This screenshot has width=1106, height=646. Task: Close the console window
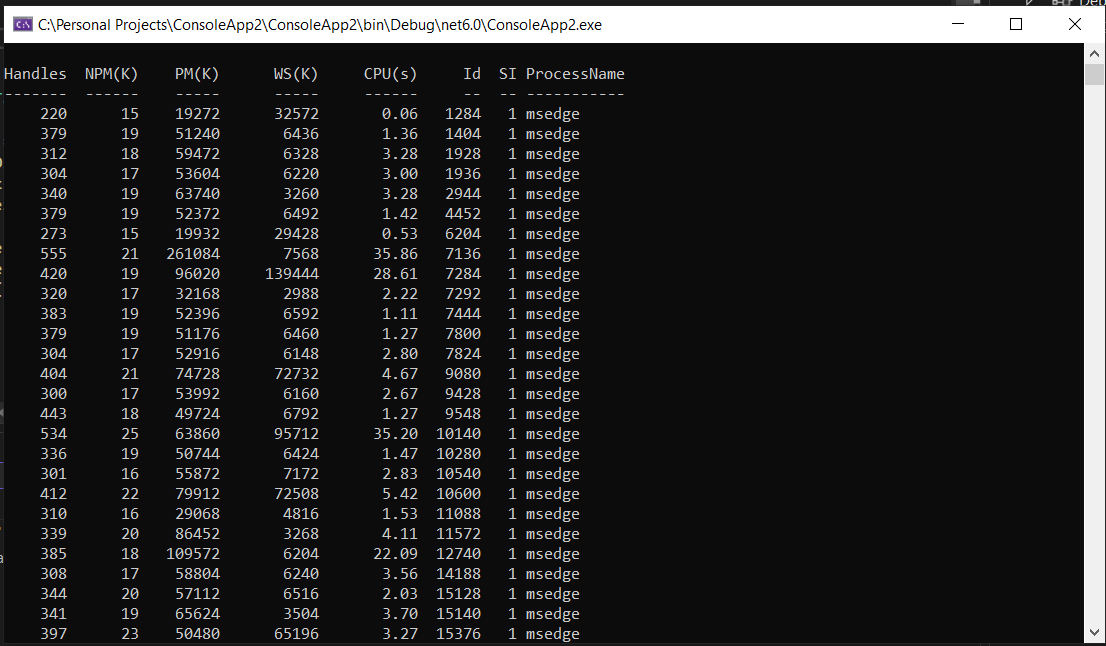click(1075, 24)
